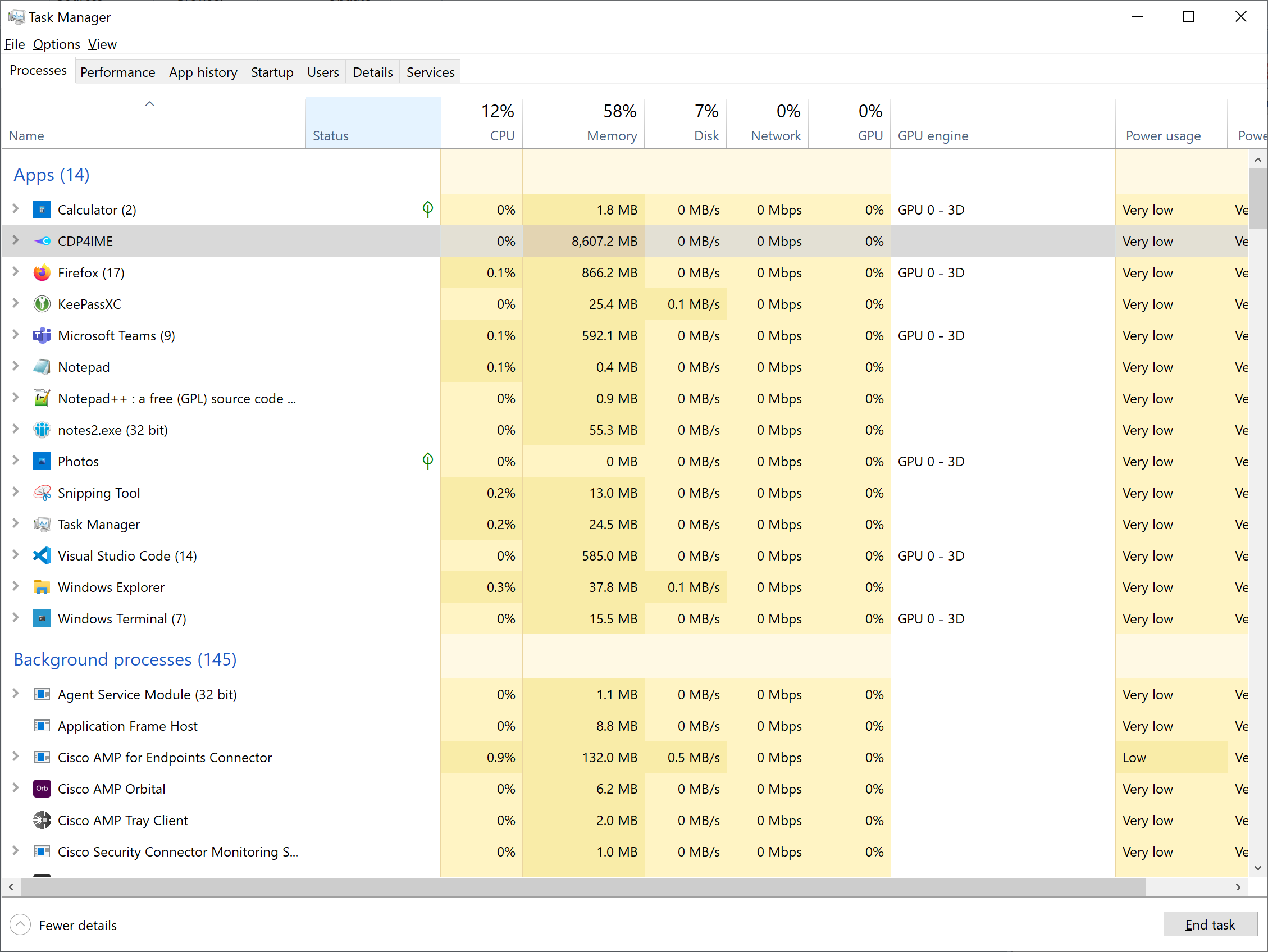Click the End task button
The image size is (1268, 952).
(x=1210, y=924)
